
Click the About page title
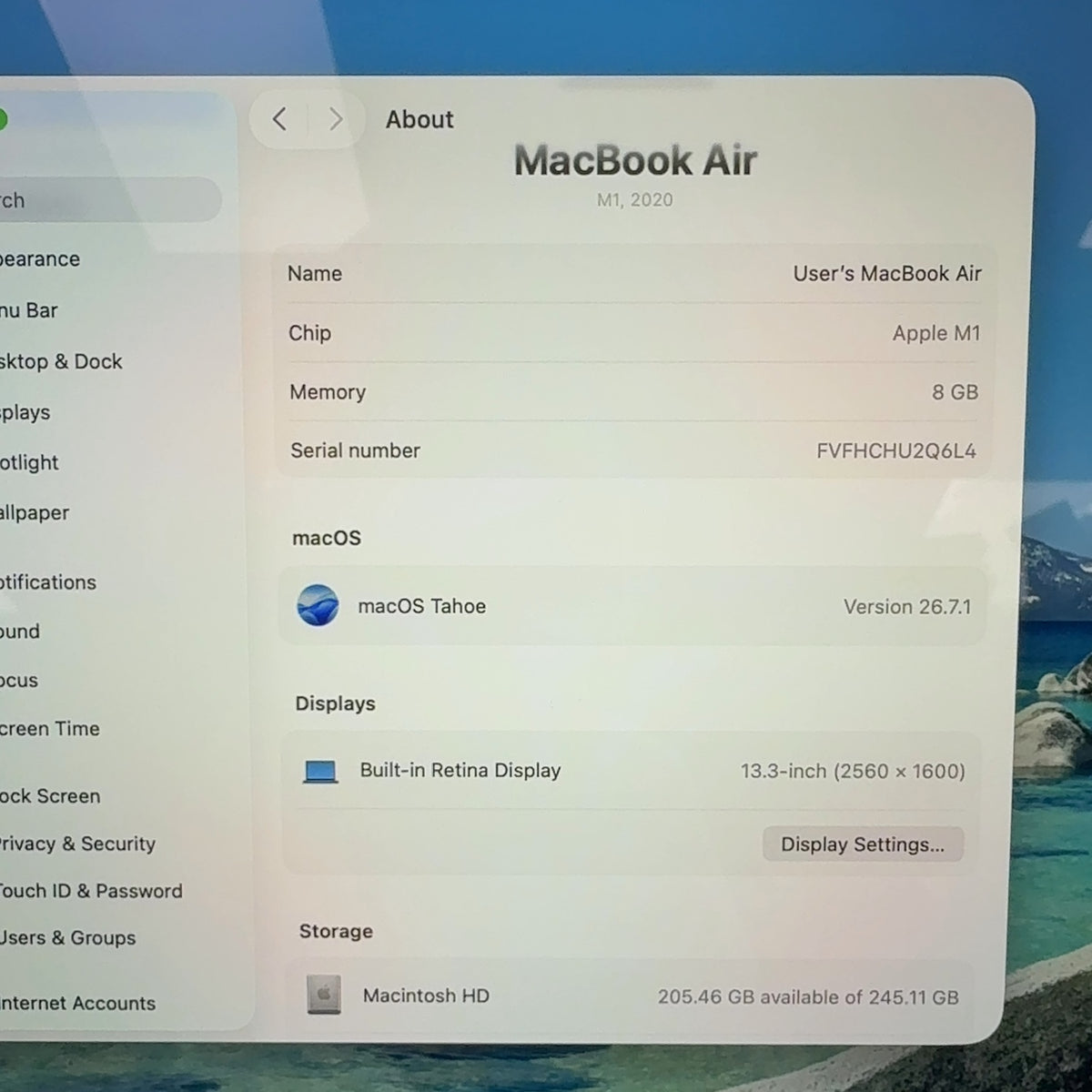(420, 119)
